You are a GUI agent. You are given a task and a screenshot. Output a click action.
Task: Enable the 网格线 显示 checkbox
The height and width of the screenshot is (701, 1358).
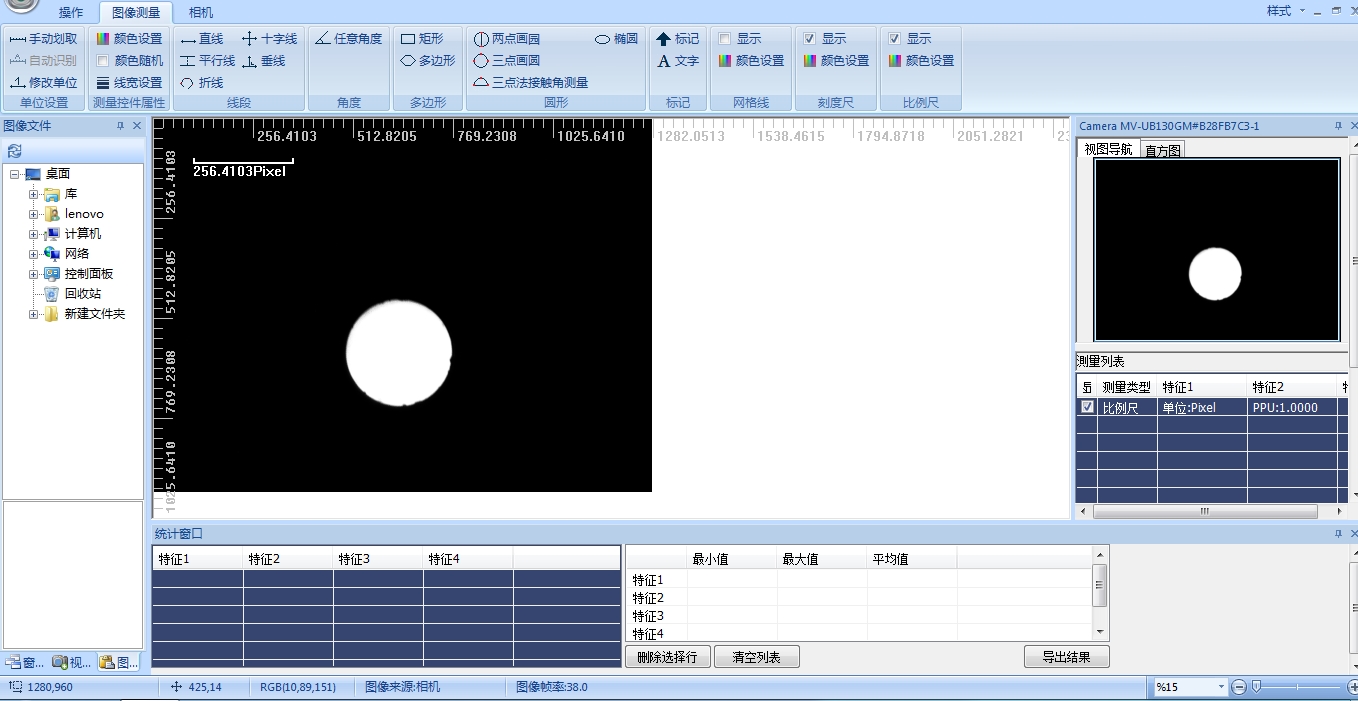[x=725, y=39]
